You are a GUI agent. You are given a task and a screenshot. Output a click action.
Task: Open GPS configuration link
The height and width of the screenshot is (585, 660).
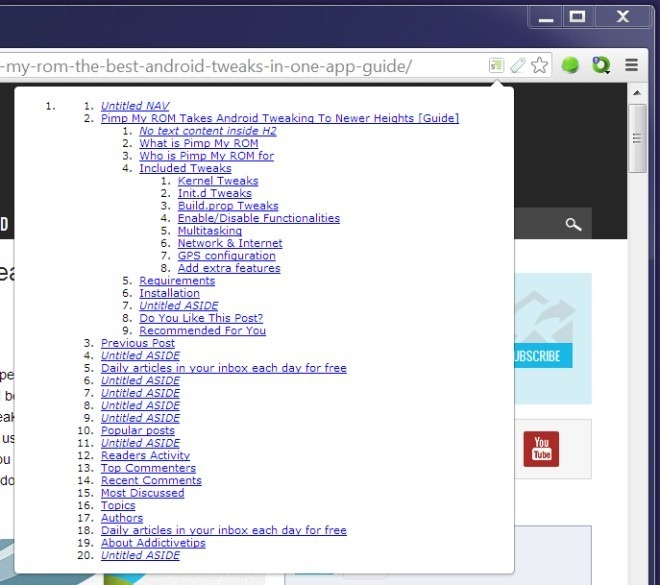pos(226,255)
